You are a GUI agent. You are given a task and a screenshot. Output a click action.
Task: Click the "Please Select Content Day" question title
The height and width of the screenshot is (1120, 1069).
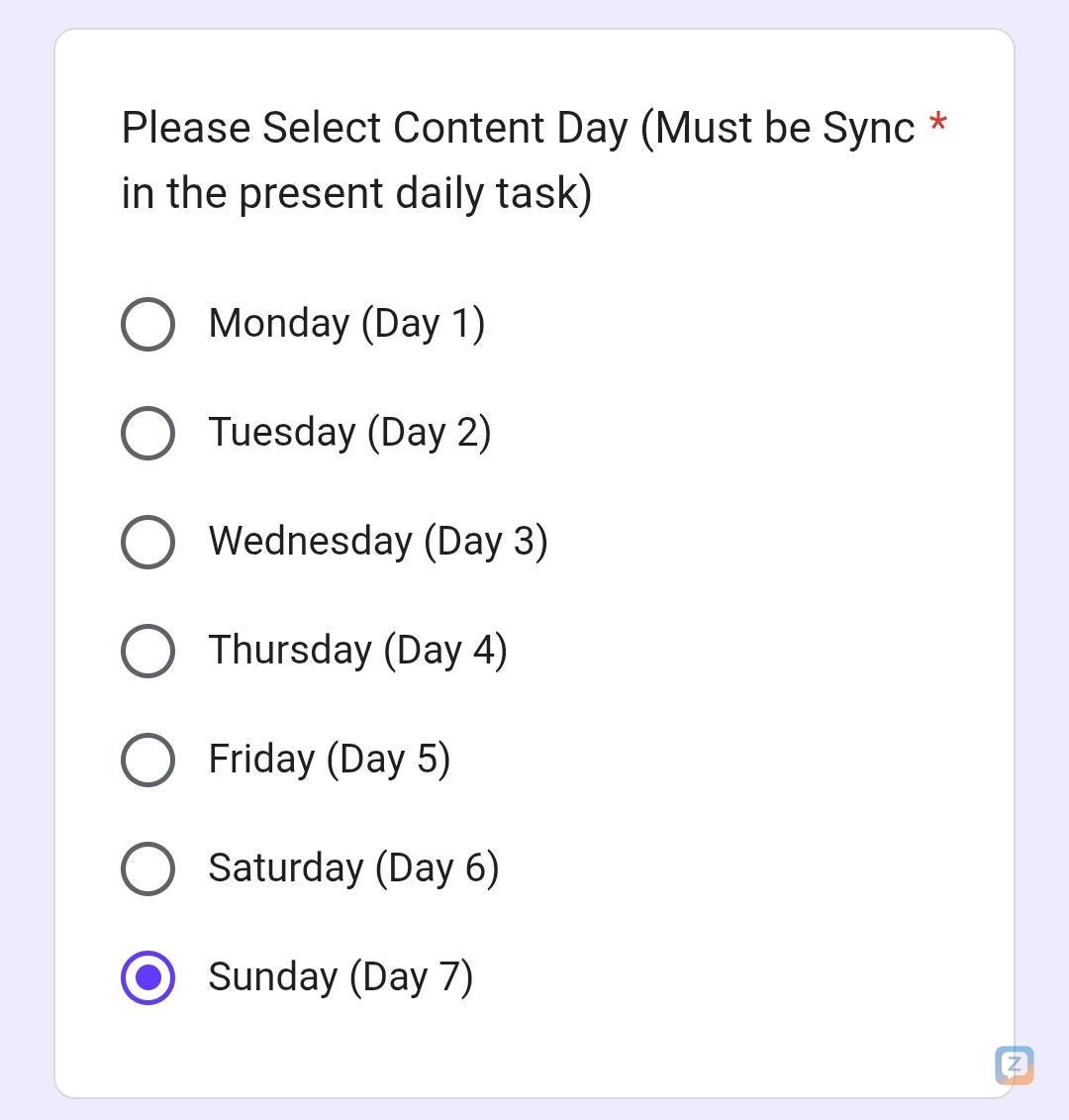pos(374,129)
